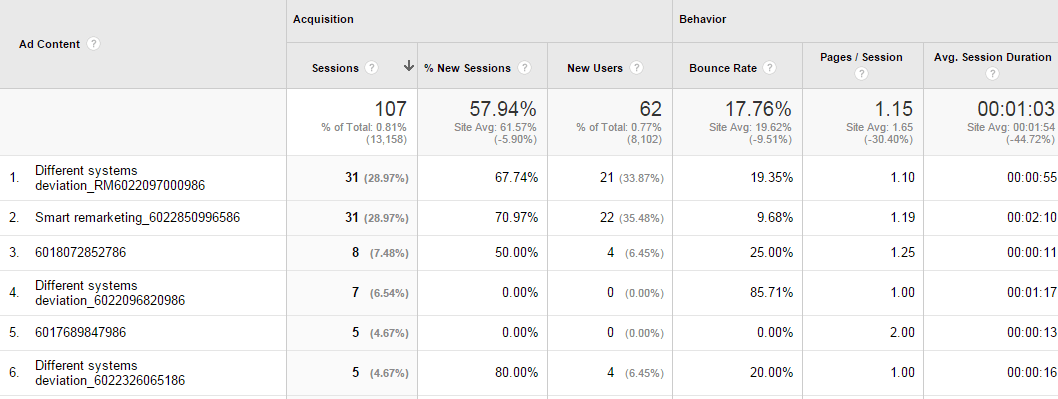Sort by Avg. Session Duration header
This screenshot has width=1058, height=399.
[992, 57]
